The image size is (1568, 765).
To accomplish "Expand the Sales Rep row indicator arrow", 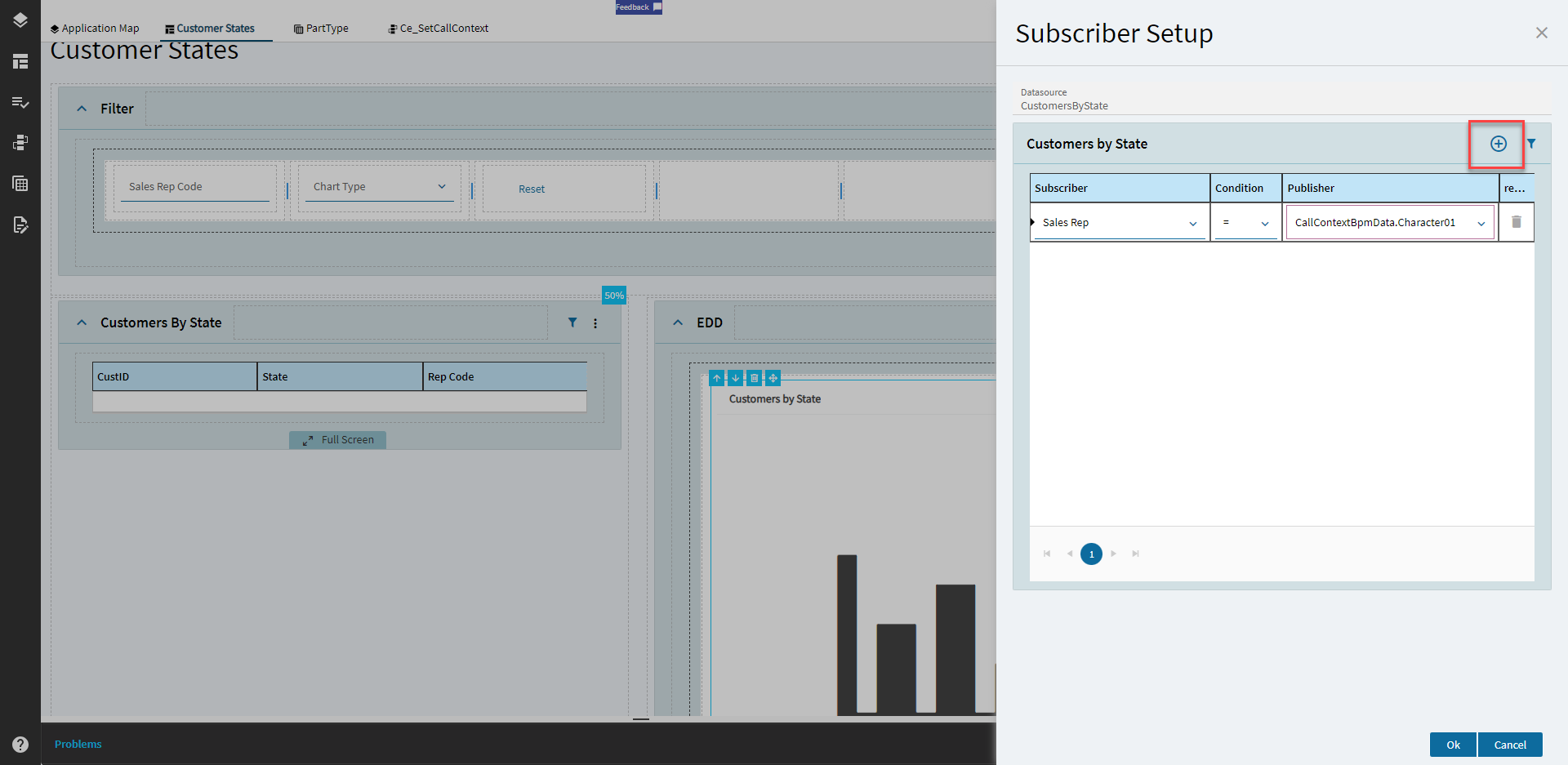I will [1032, 222].
